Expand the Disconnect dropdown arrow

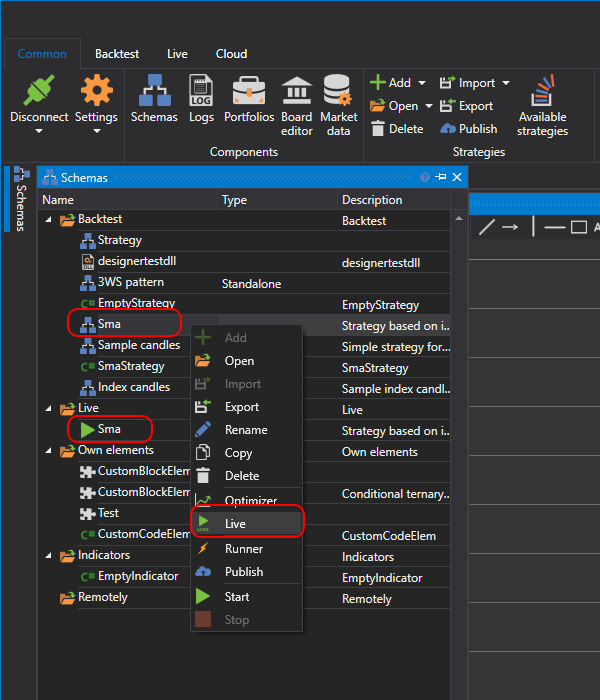[39, 131]
